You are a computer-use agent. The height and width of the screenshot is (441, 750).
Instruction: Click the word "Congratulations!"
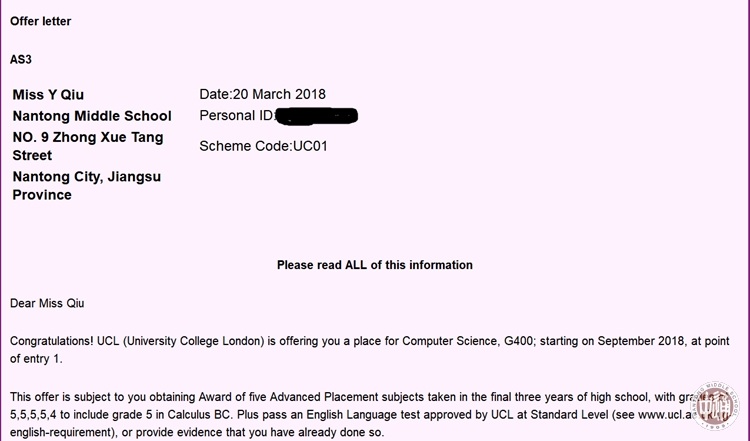[52, 341]
